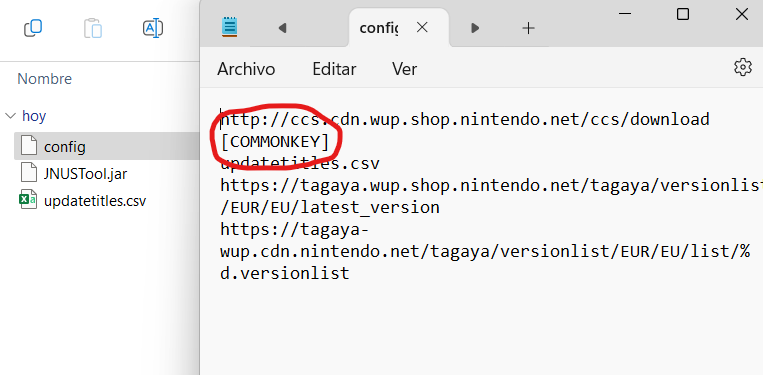The width and height of the screenshot is (763, 375).
Task: Maximize the Notepad window
Action: pyautogui.click(x=683, y=14)
